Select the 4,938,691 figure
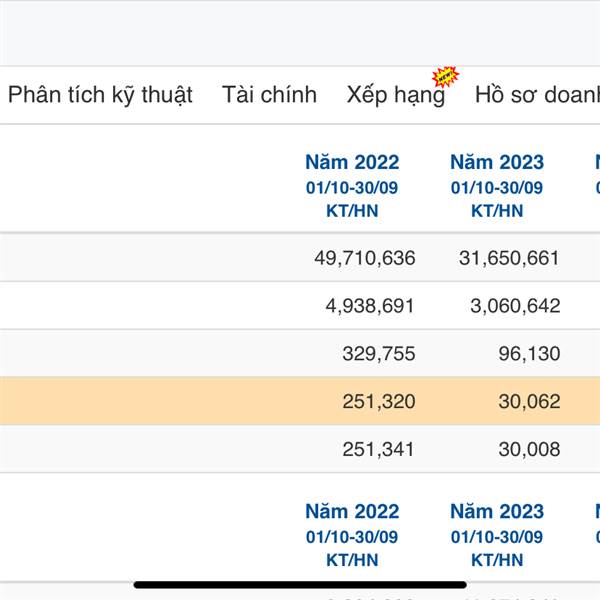This screenshot has width=600, height=600. [x=369, y=306]
